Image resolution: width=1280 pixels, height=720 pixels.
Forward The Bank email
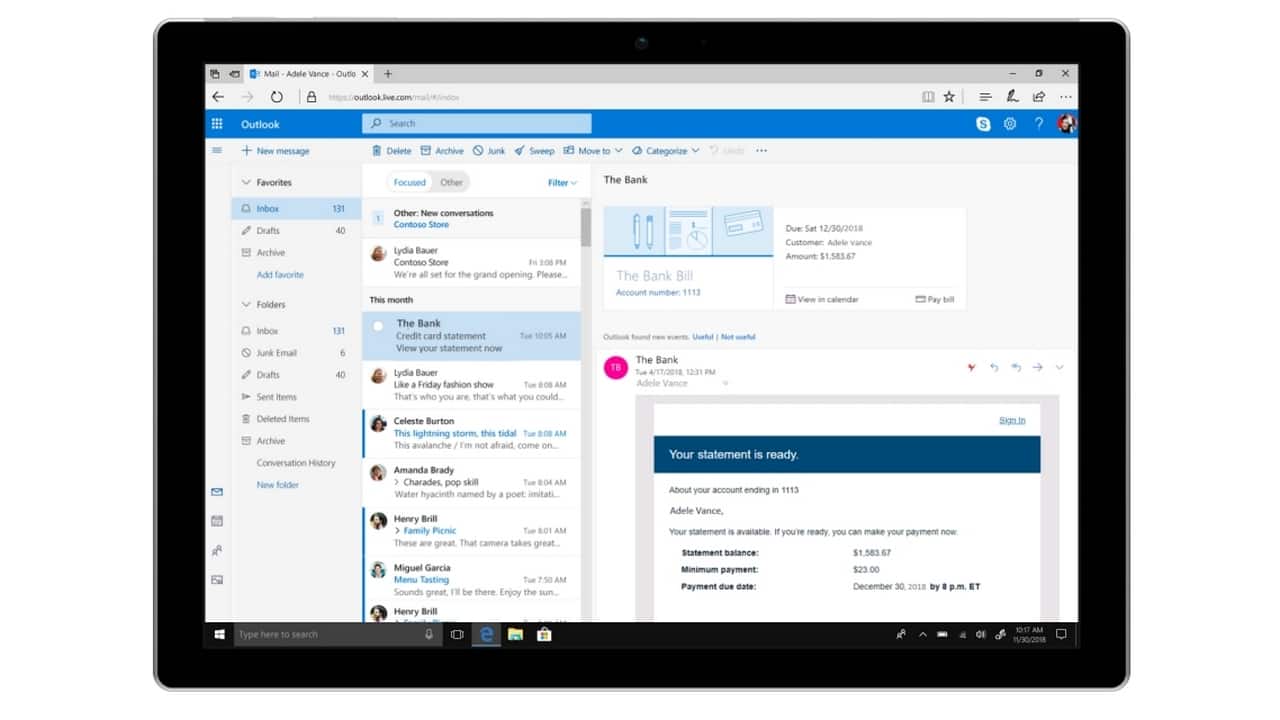coord(1037,367)
